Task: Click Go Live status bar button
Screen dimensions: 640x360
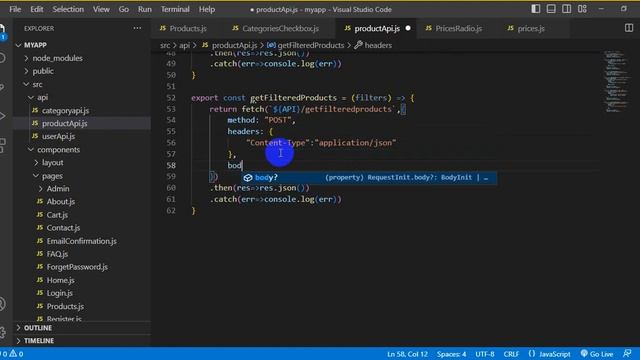Action: point(596,354)
